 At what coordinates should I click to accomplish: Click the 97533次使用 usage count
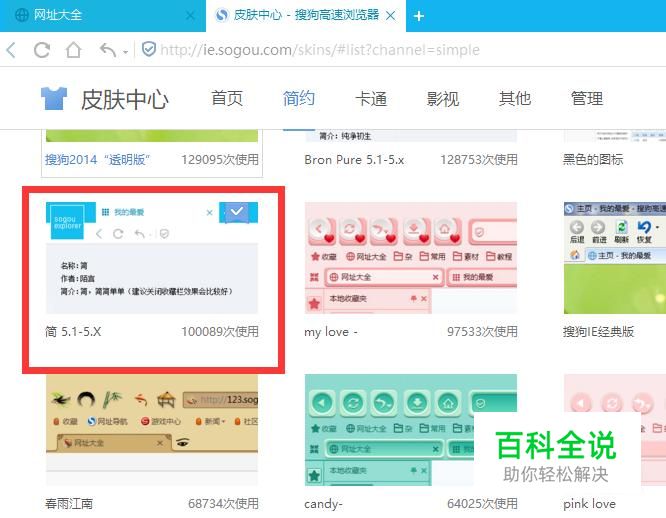(x=483, y=332)
